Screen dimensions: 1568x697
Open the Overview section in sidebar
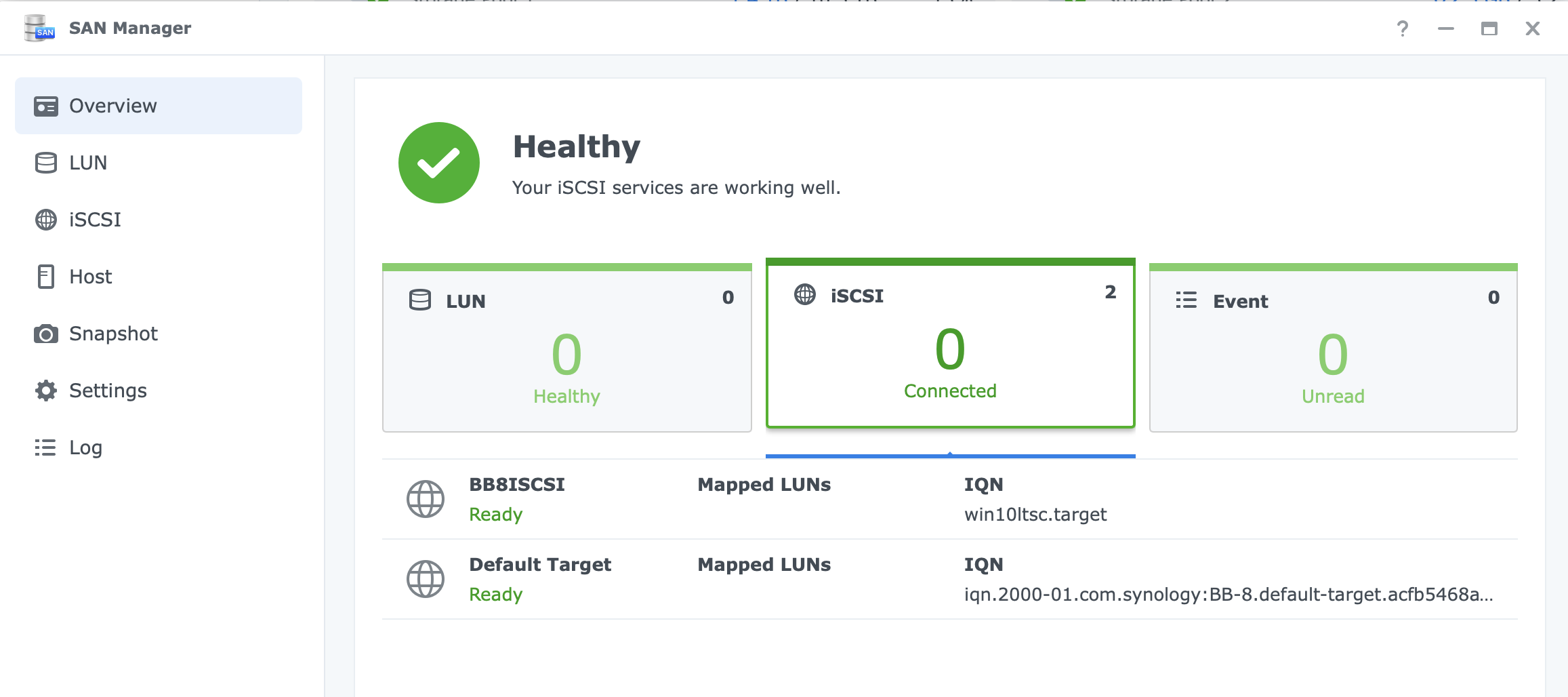[159, 106]
